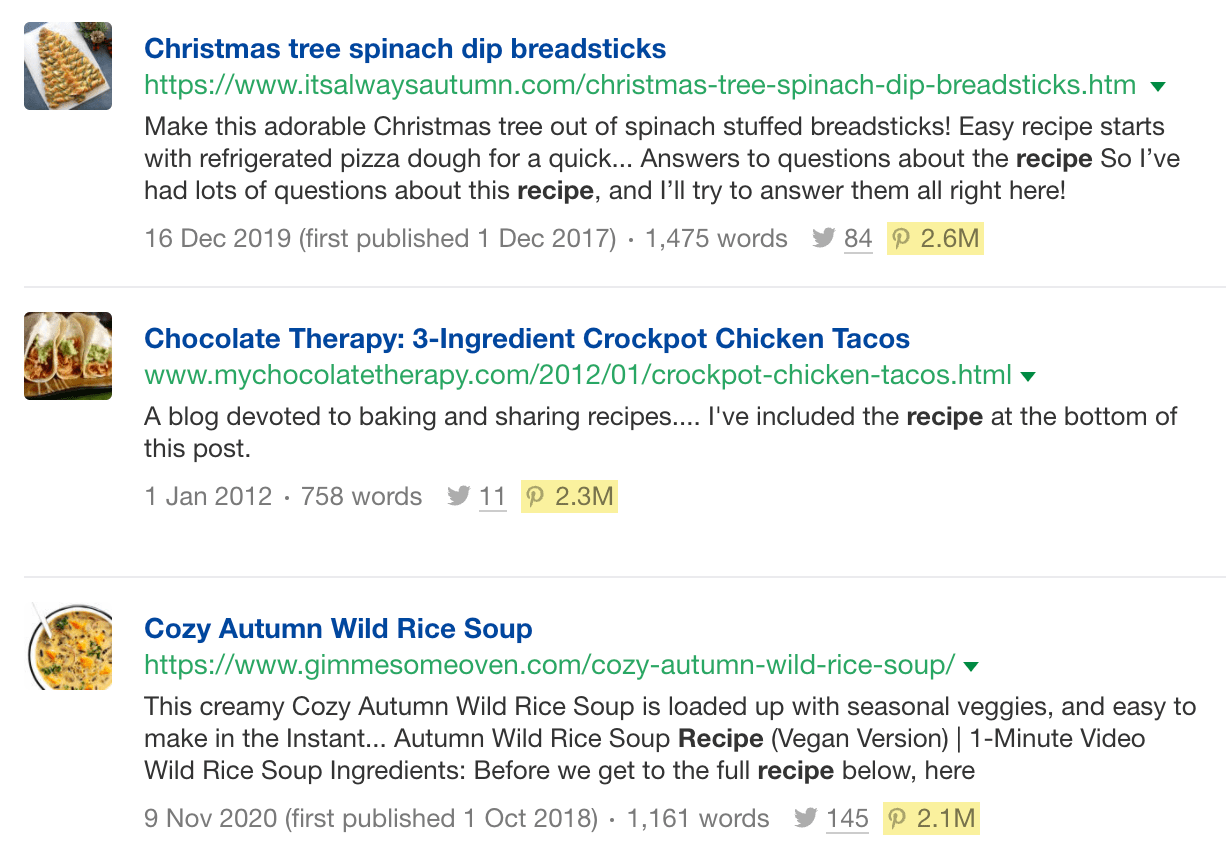The image size is (1226, 848).
Task: Open the Christmas tree spinach dip breadsticks article
Action: (x=405, y=48)
